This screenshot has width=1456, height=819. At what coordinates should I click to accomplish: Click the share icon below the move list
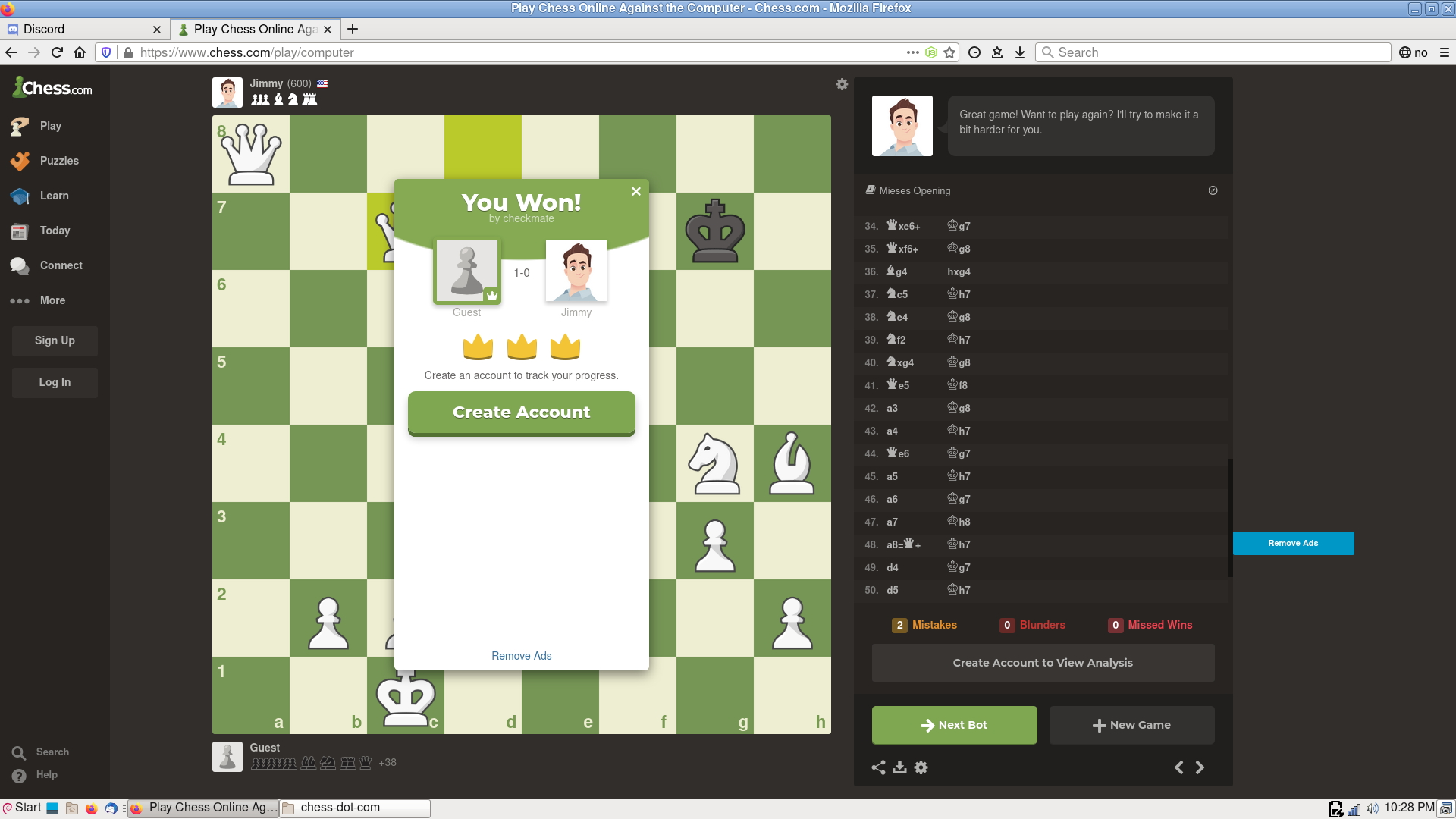pos(878,767)
